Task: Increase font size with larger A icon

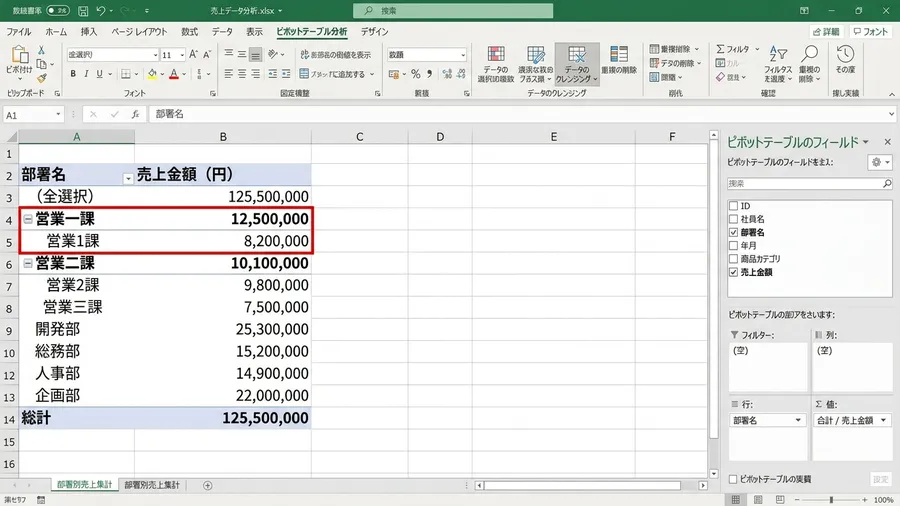Action: point(193,55)
